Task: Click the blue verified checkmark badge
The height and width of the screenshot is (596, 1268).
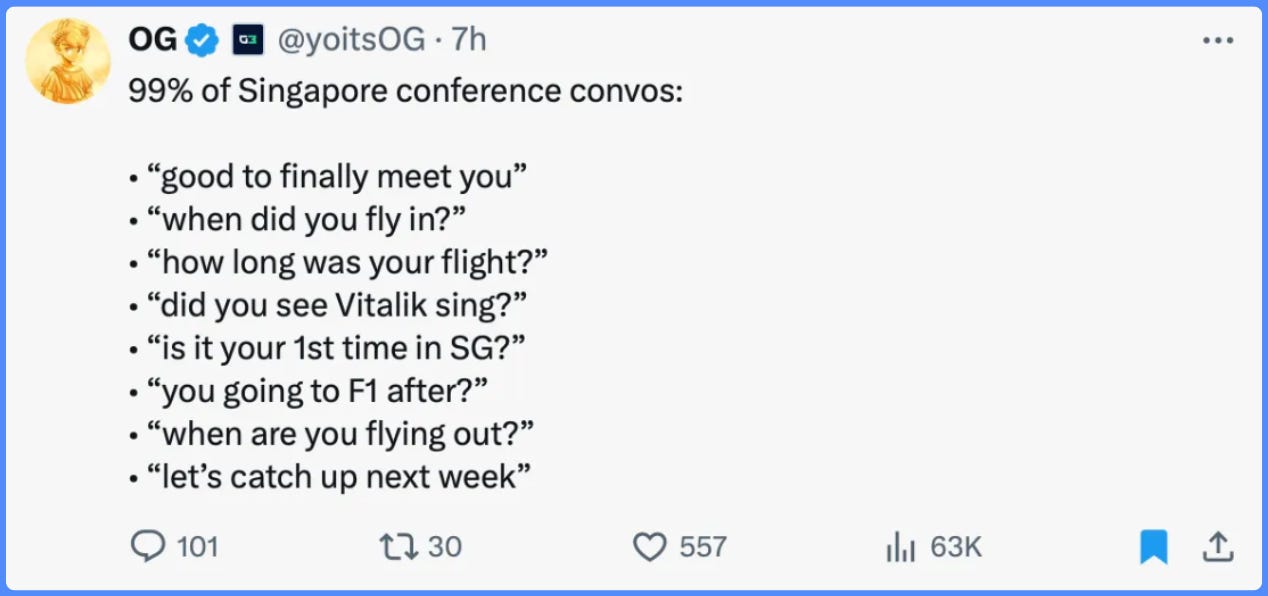Action: [x=204, y=40]
